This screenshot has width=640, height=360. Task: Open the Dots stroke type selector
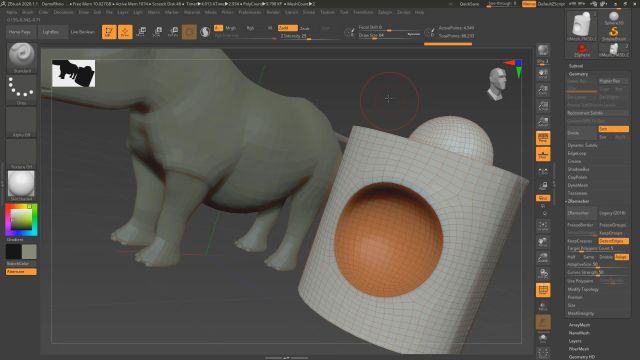pyautogui.click(x=21, y=90)
